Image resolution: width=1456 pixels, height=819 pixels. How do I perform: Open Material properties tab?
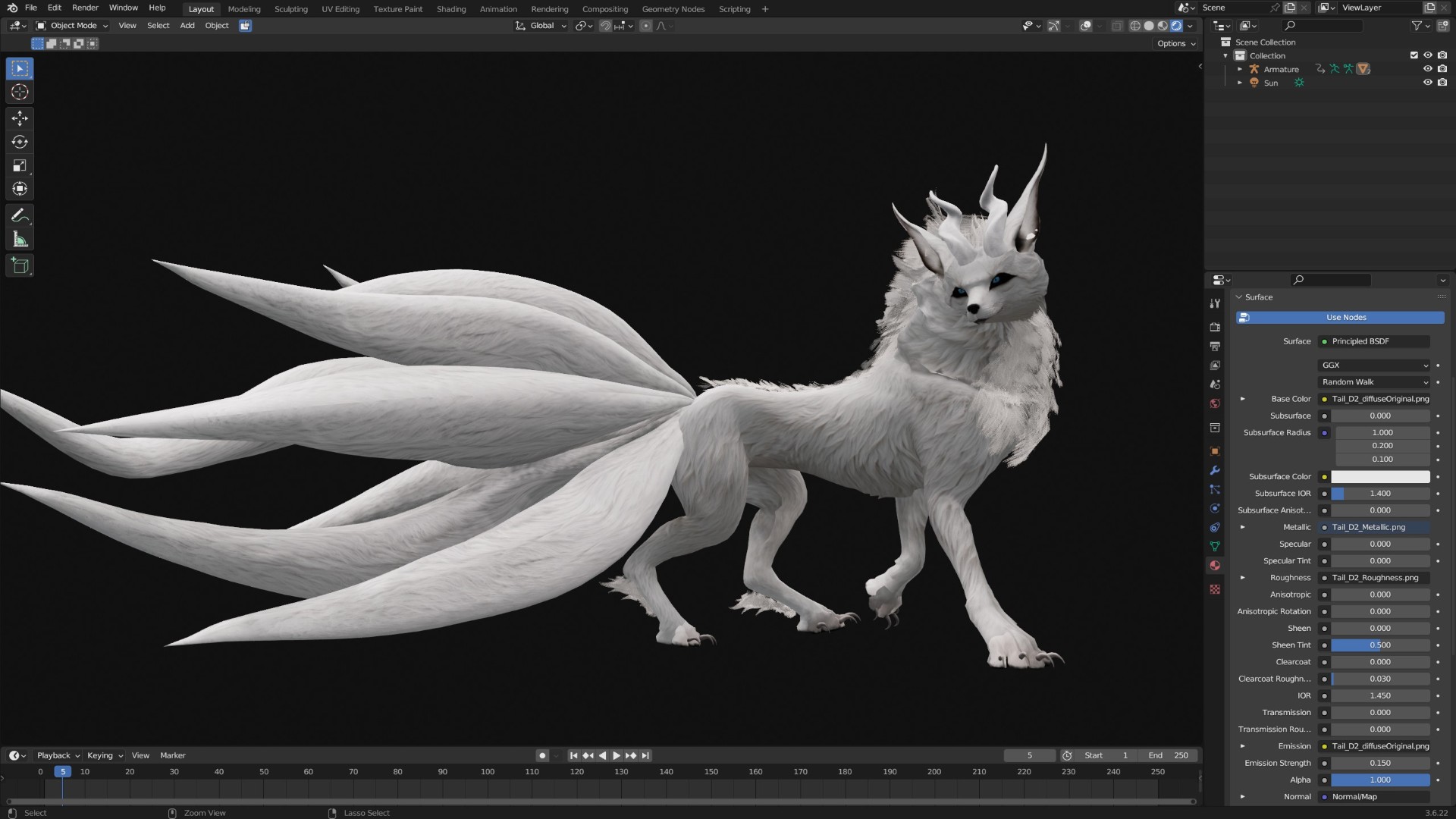1215,566
